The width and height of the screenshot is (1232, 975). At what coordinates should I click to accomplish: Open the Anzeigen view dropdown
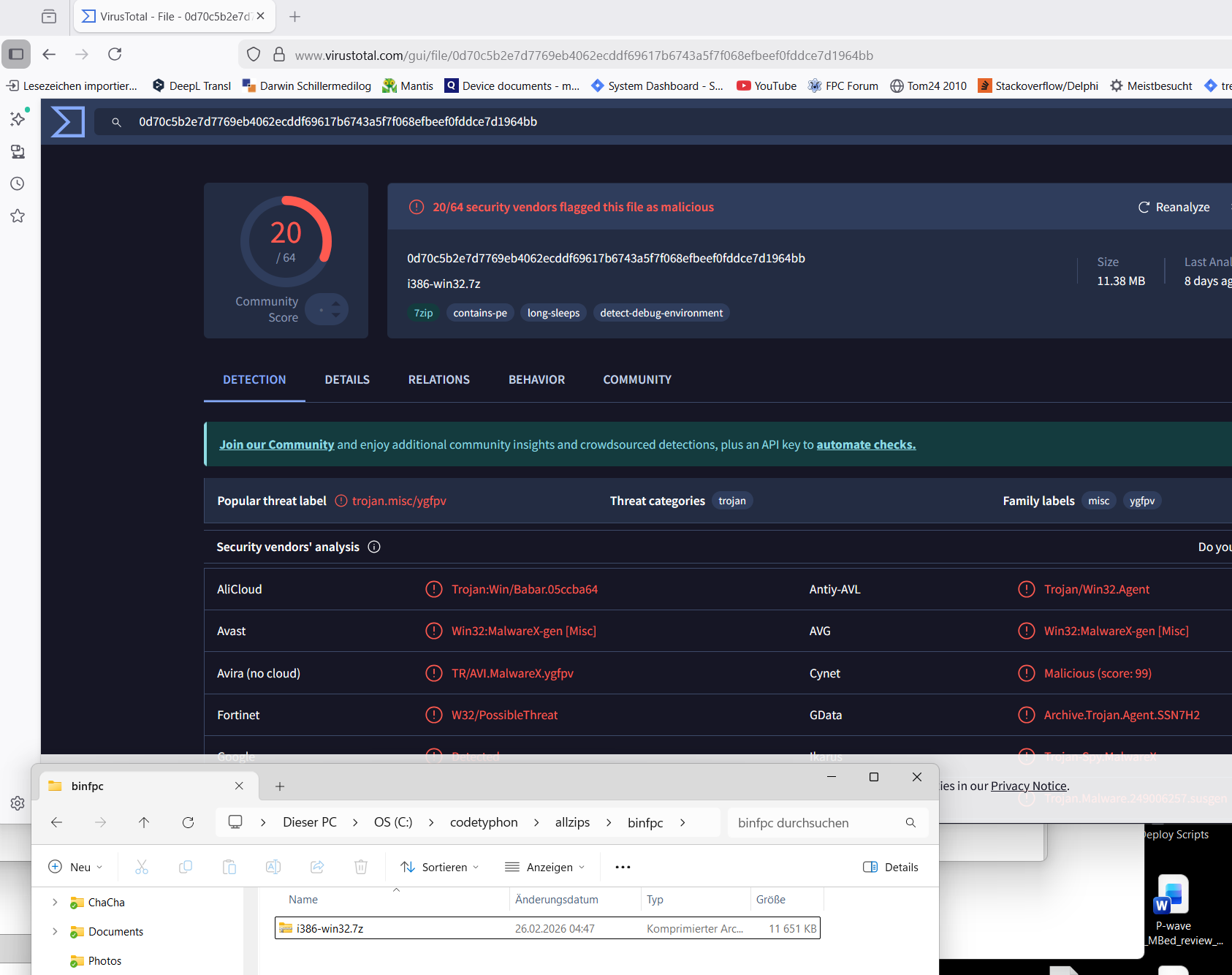pos(545,867)
